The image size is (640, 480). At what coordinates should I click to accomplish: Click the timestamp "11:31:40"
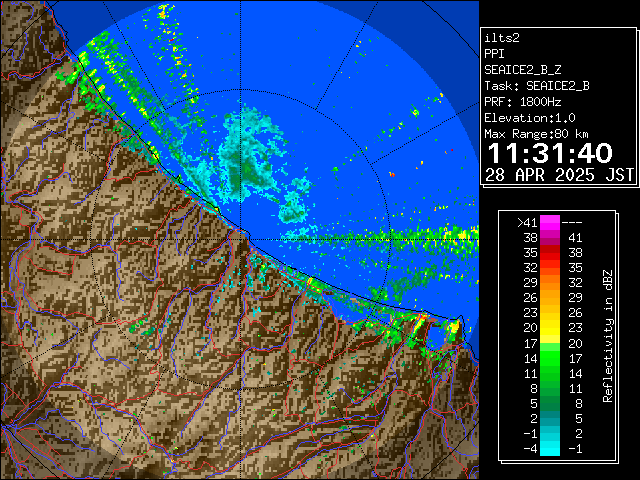pos(550,153)
